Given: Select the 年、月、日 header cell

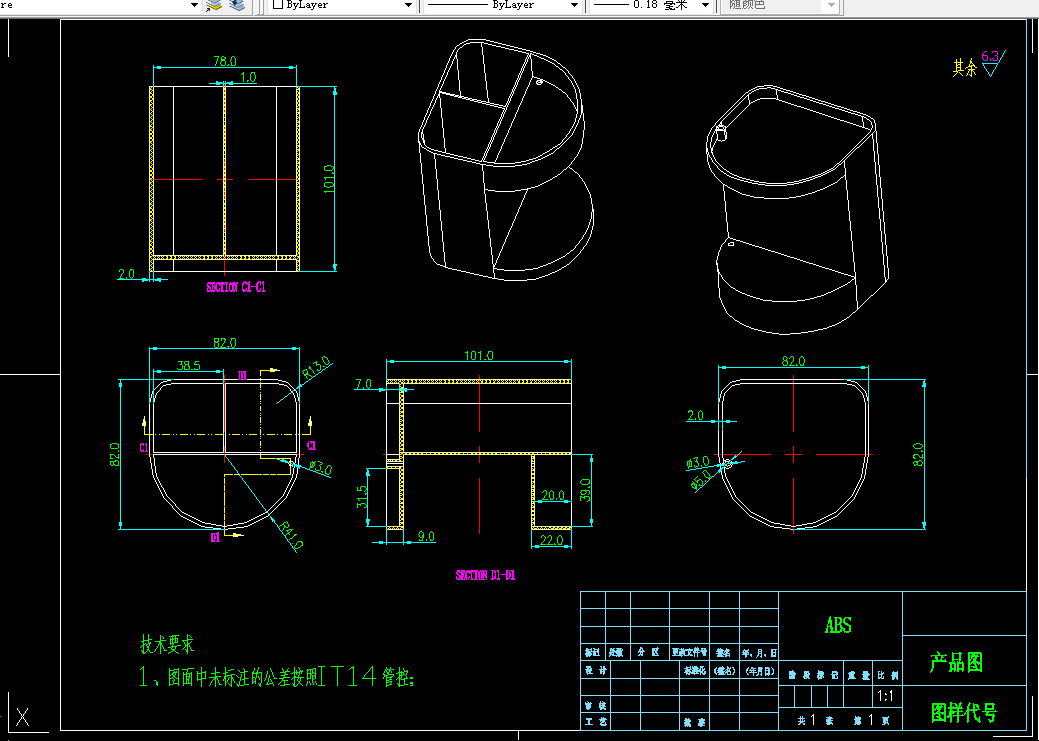Looking at the screenshot, I should coord(759,652).
